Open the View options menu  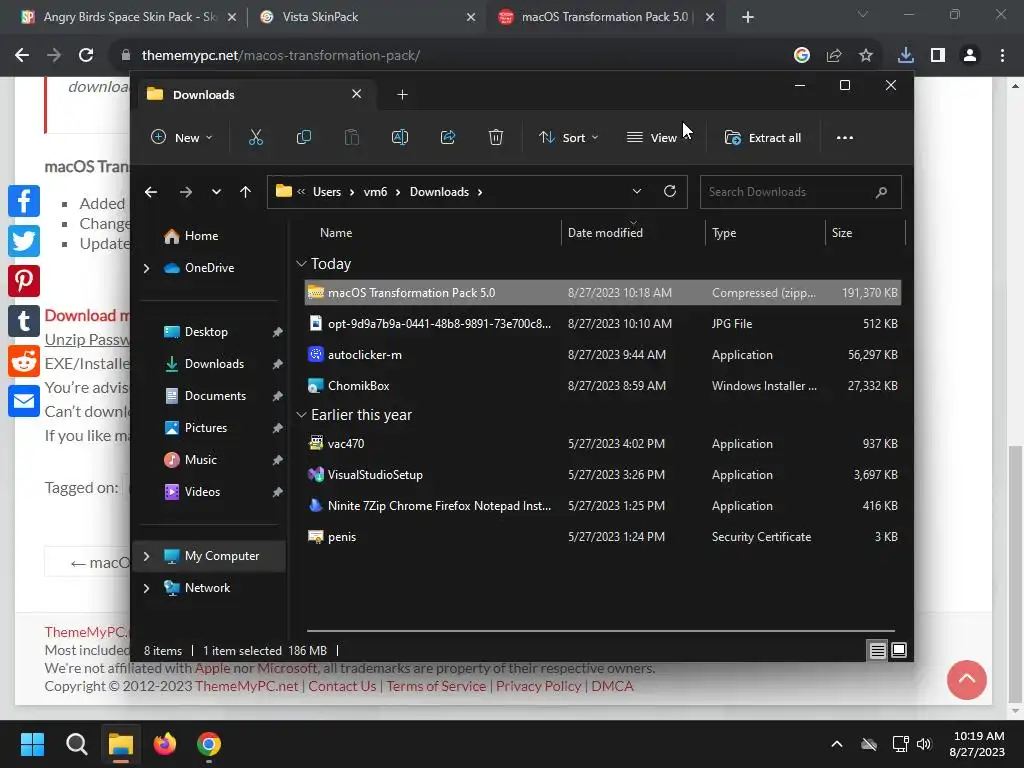pyautogui.click(x=652, y=138)
